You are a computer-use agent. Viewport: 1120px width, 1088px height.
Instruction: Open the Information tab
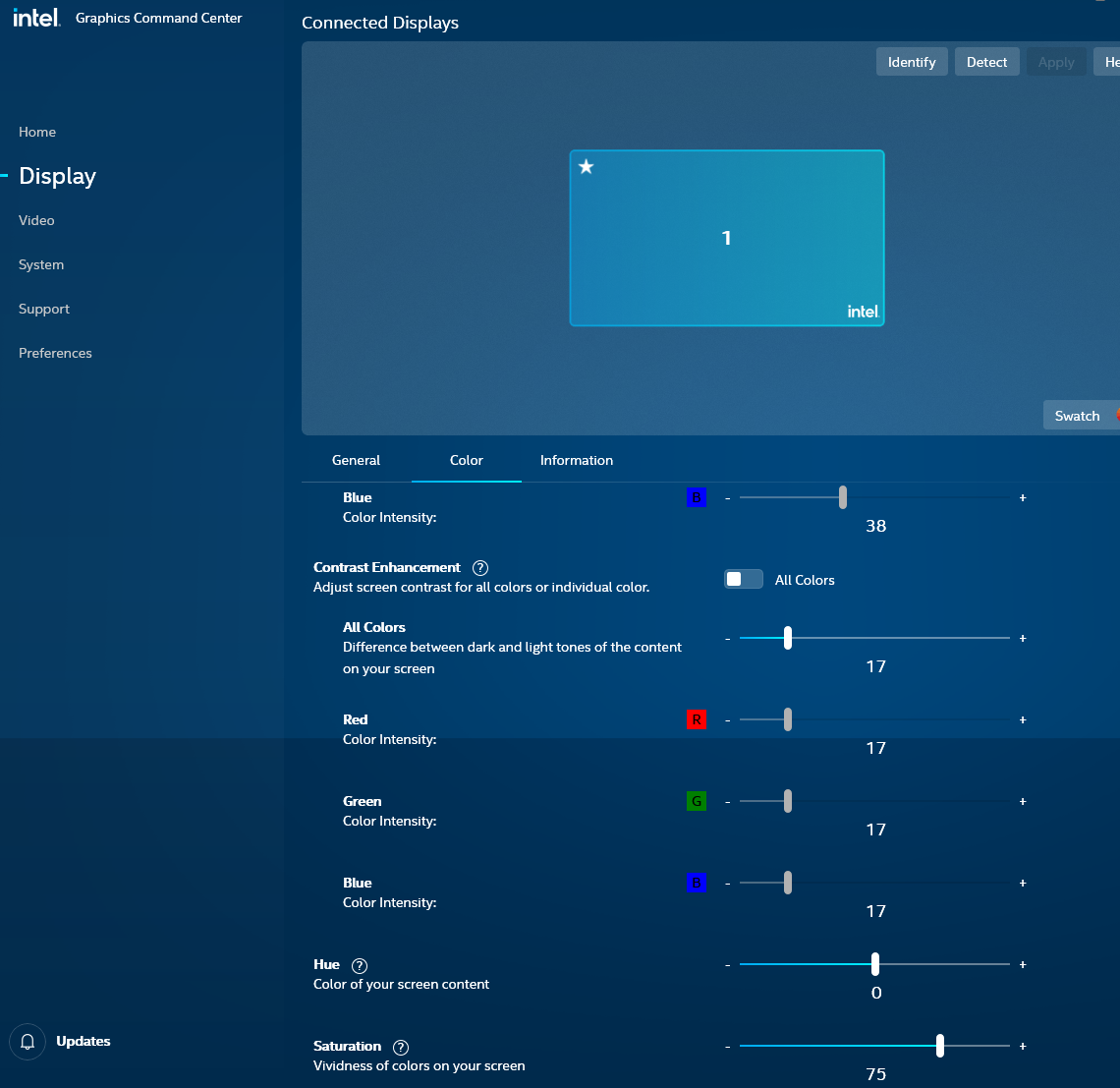pyautogui.click(x=577, y=460)
